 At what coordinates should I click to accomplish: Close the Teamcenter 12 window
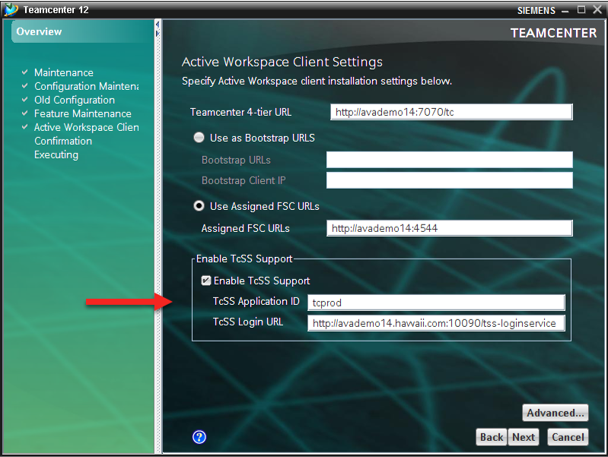pos(597,10)
